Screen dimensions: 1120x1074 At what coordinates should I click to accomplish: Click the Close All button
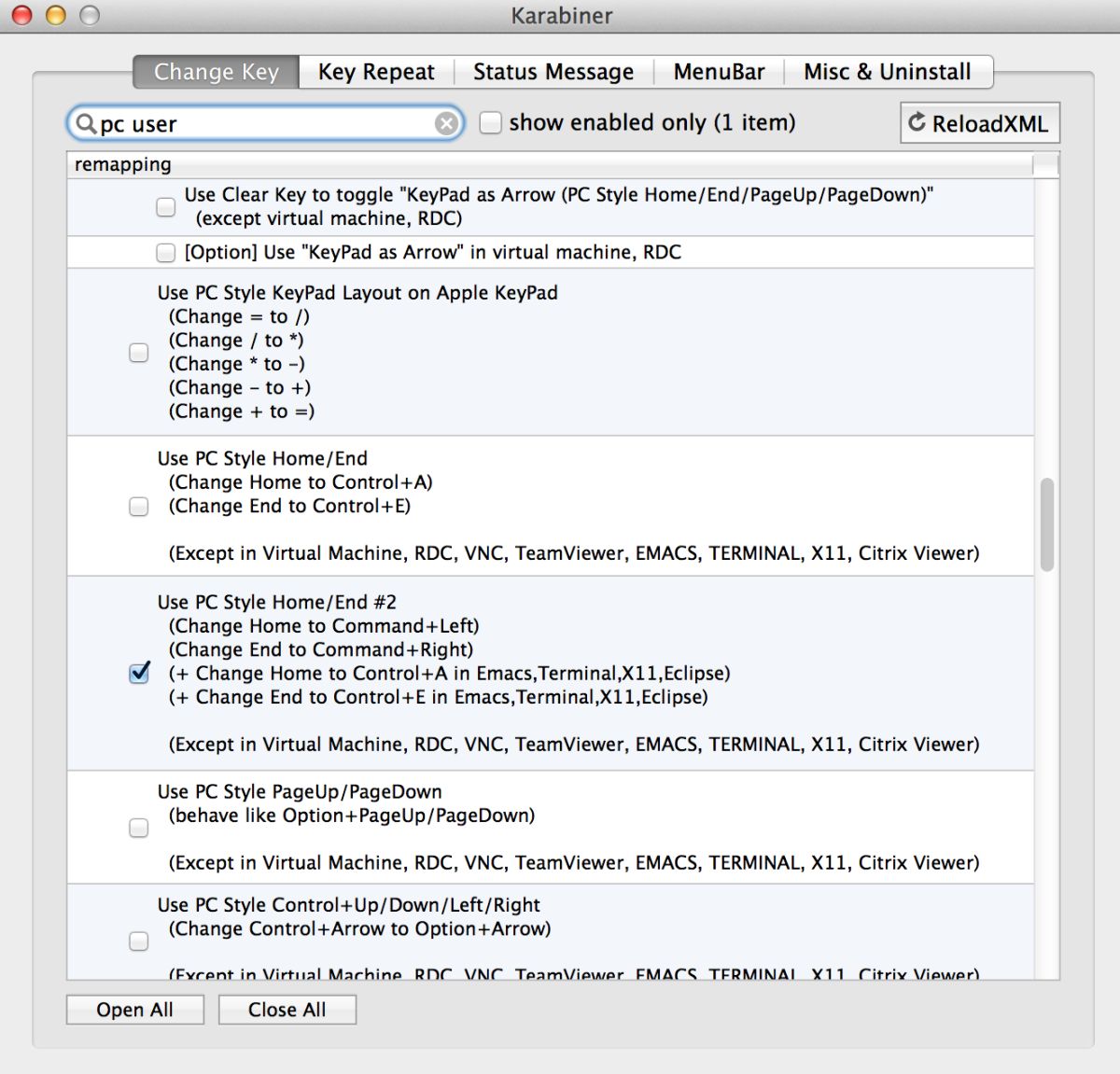[287, 1010]
